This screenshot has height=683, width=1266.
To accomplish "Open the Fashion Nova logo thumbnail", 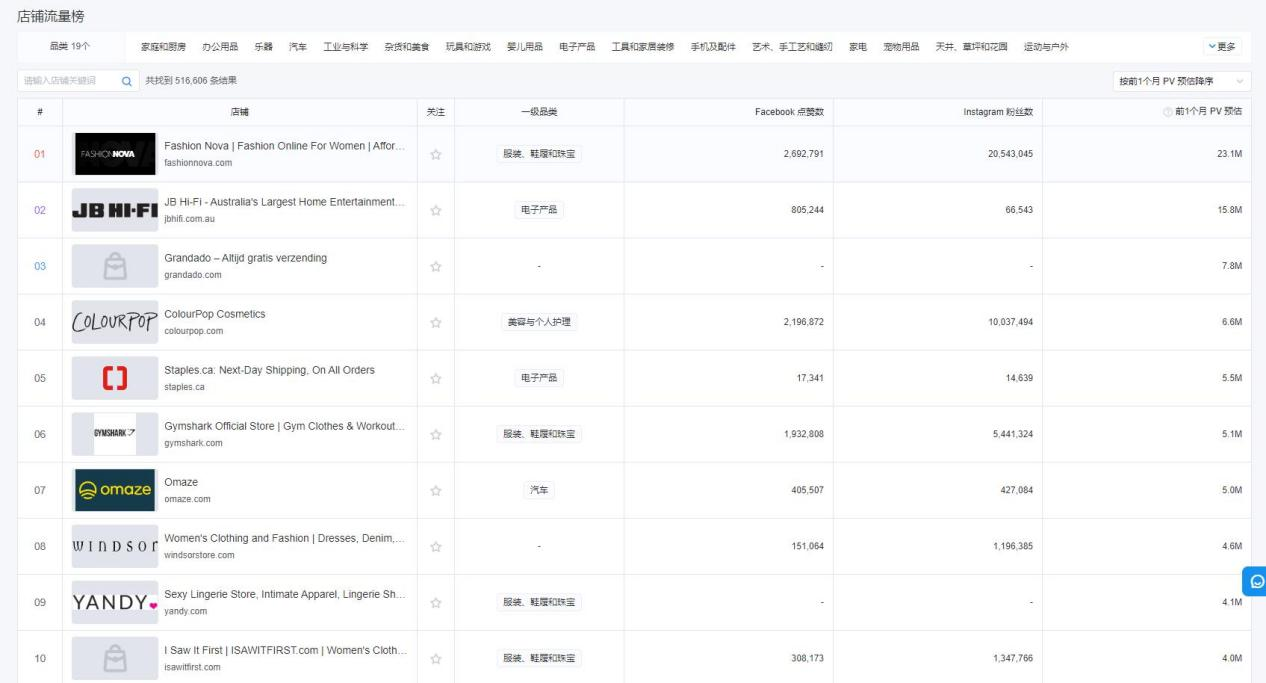I will [115, 154].
